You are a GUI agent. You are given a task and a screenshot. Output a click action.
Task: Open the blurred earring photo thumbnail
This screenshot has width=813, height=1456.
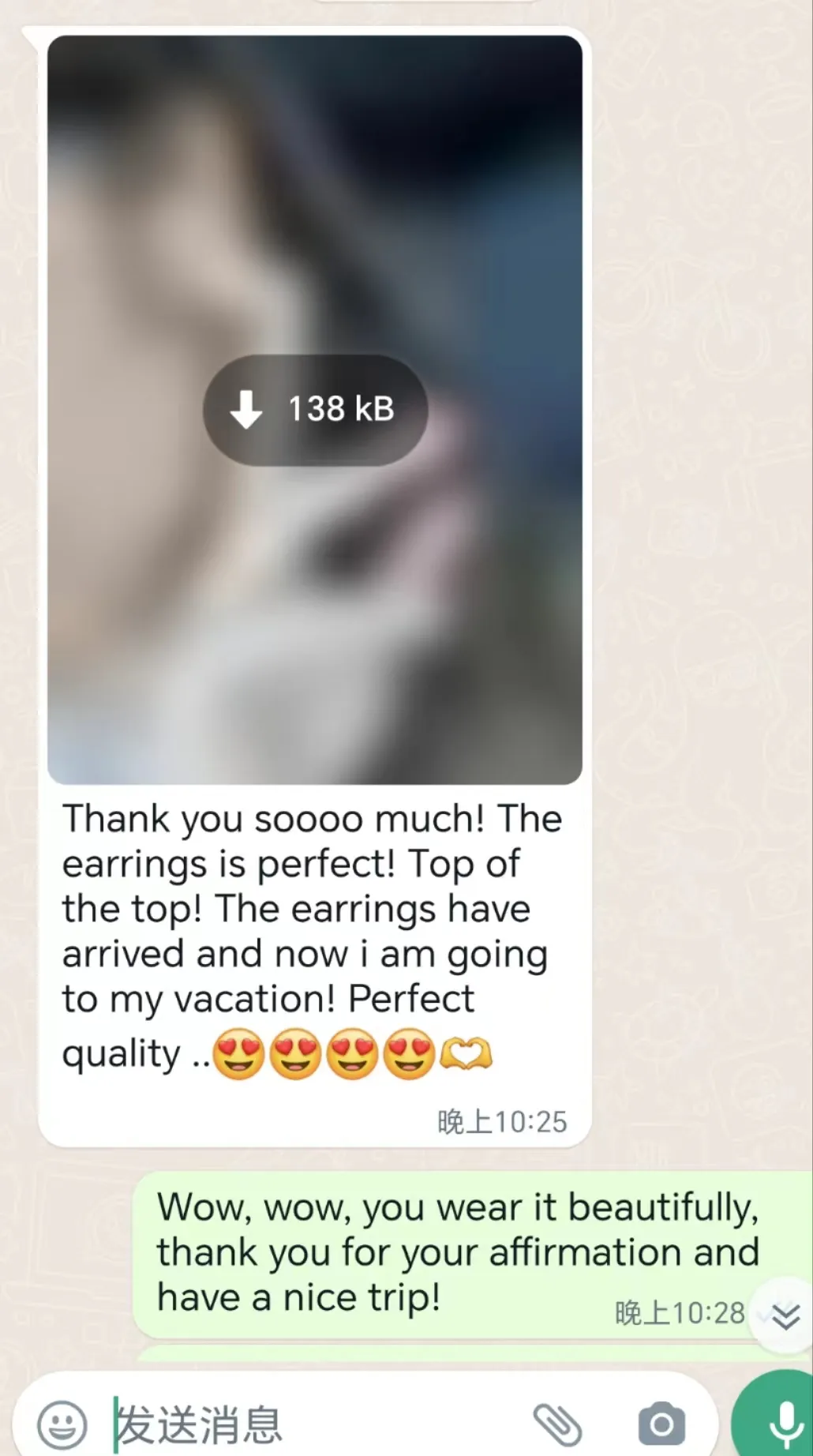(x=315, y=410)
